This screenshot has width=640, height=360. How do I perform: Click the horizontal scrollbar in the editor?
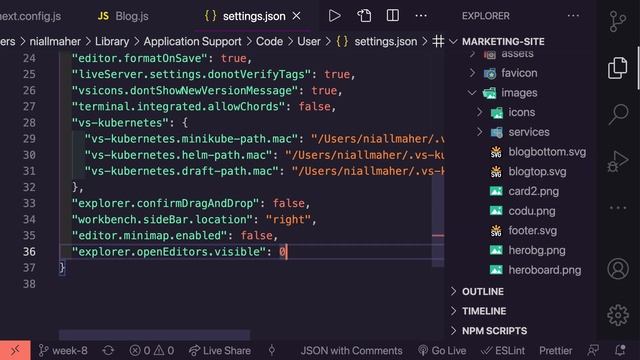[154, 335]
